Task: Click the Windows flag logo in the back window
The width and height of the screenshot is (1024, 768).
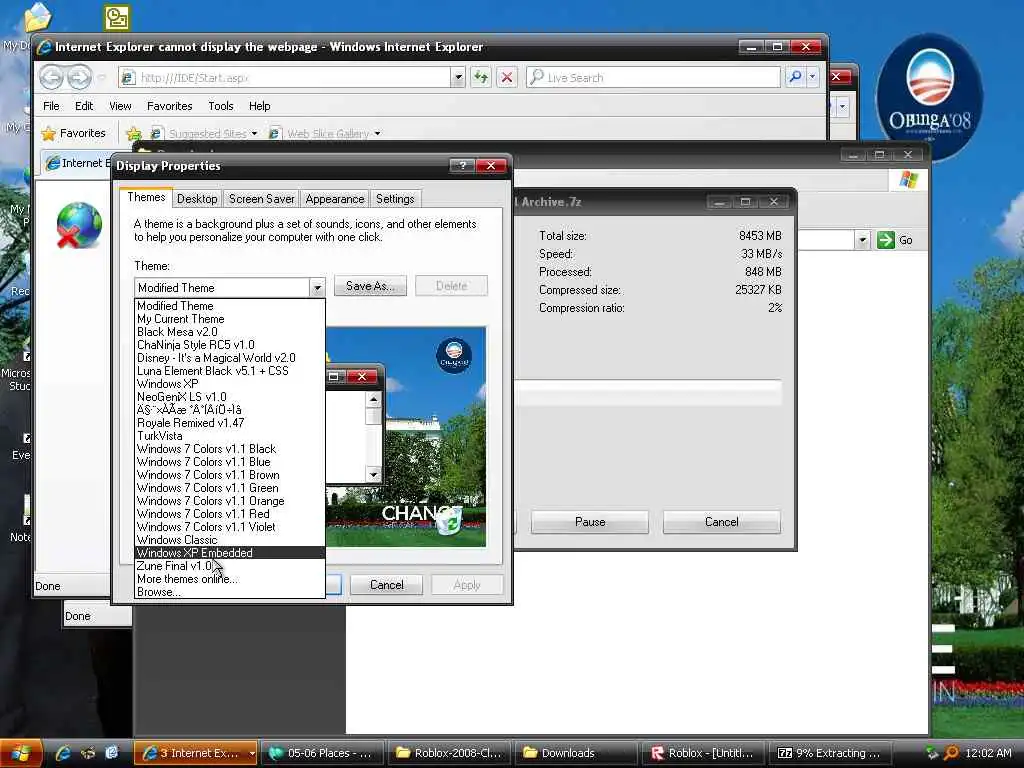Action: [908, 179]
